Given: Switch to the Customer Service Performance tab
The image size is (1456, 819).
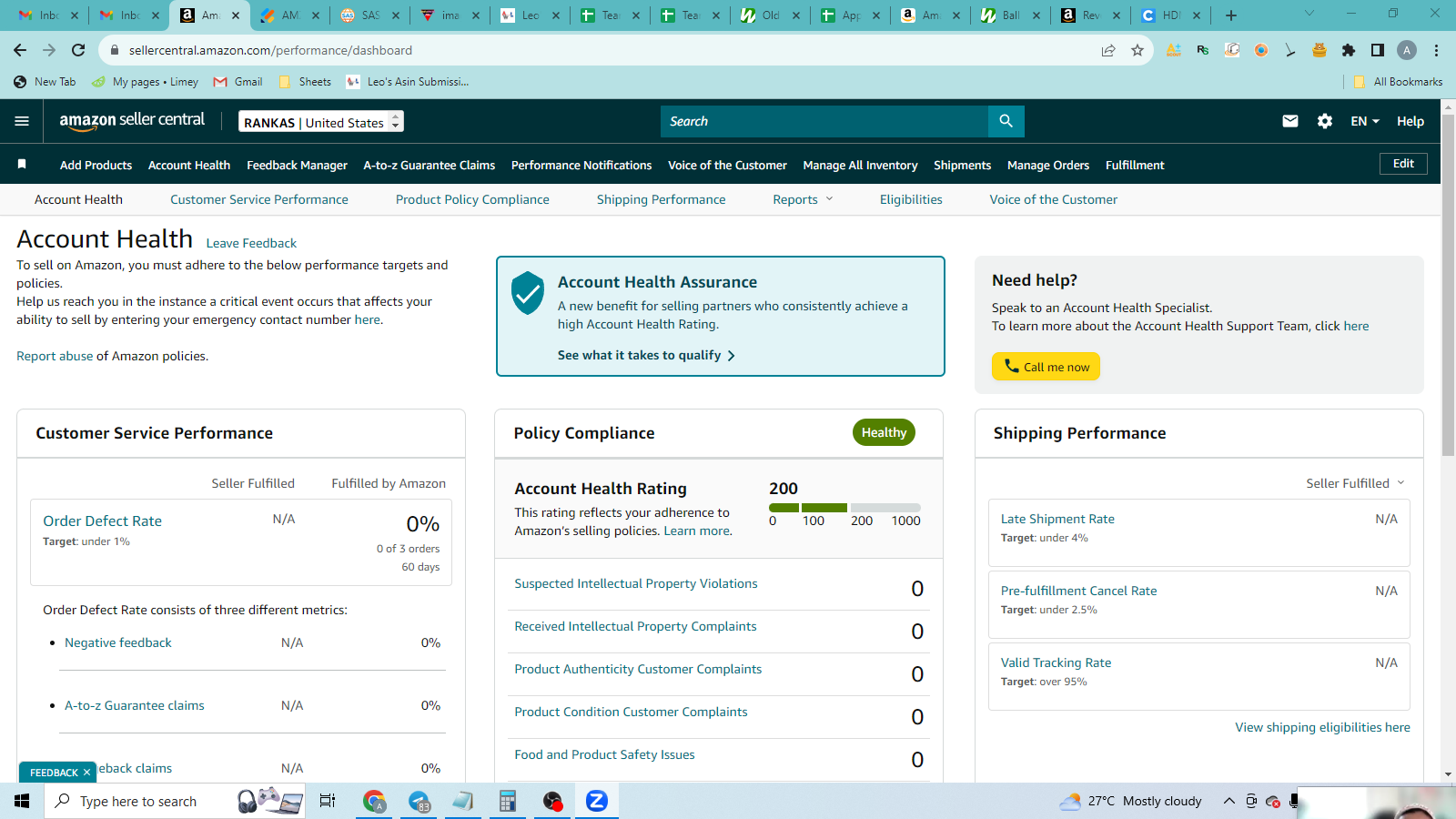Looking at the screenshot, I should pyautogui.click(x=259, y=199).
